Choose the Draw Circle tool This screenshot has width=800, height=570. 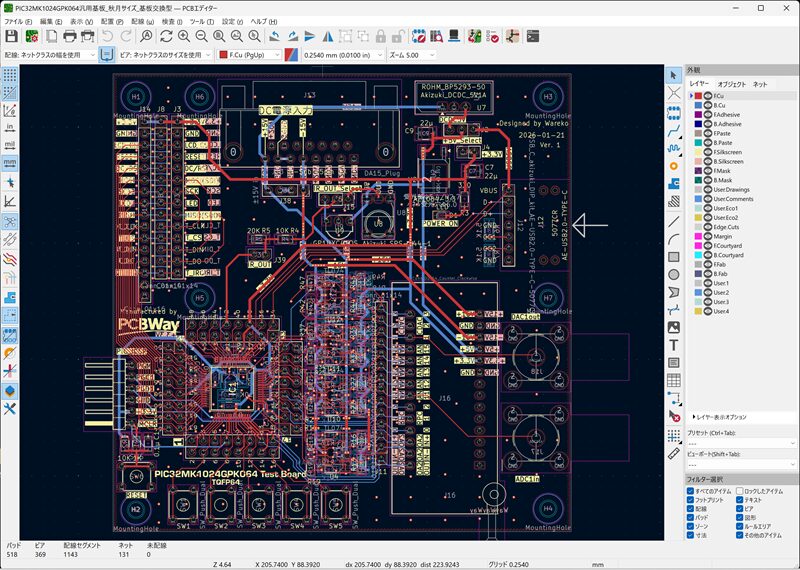pos(673,273)
